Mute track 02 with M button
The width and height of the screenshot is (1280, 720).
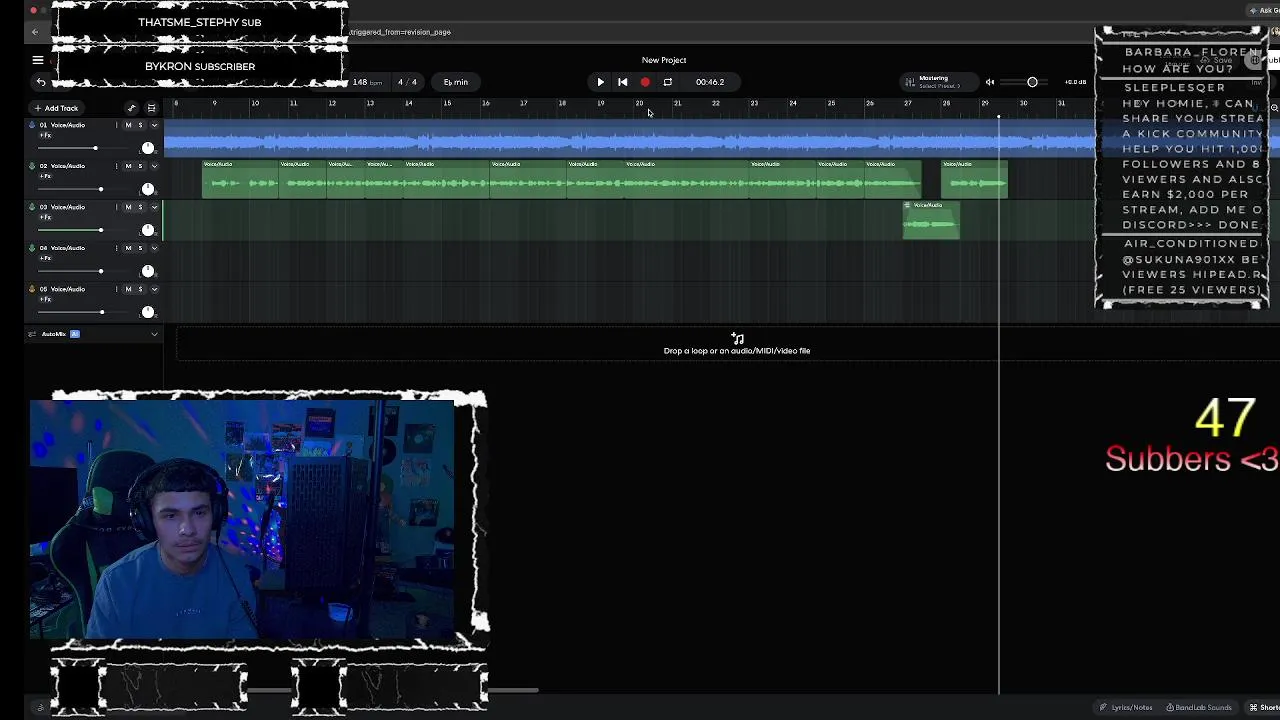128,166
